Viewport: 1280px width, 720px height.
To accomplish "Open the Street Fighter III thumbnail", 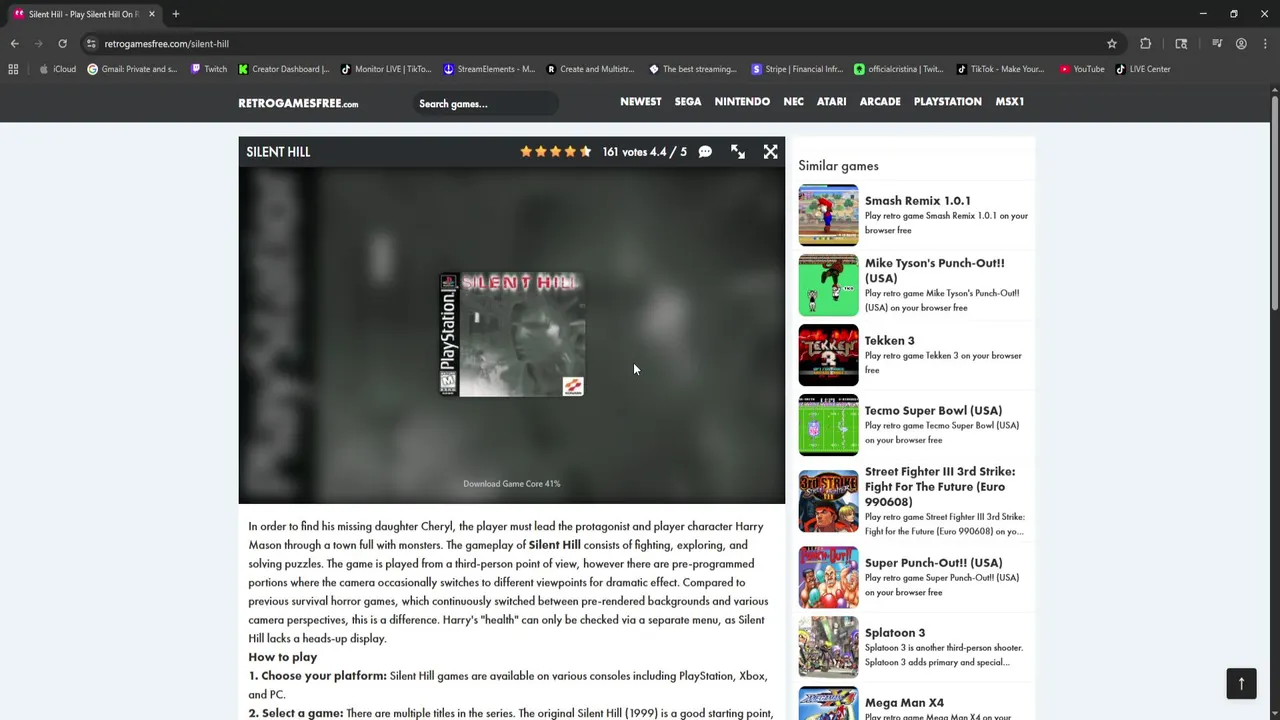I will [x=828, y=501].
